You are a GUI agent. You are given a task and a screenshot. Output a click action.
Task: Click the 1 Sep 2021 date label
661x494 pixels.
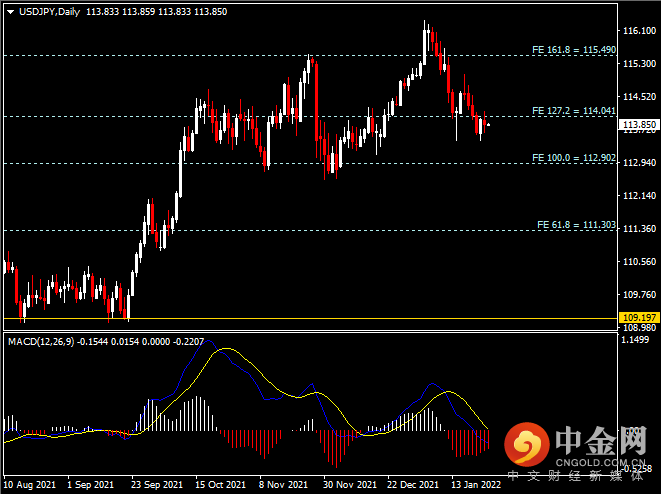click(x=91, y=485)
